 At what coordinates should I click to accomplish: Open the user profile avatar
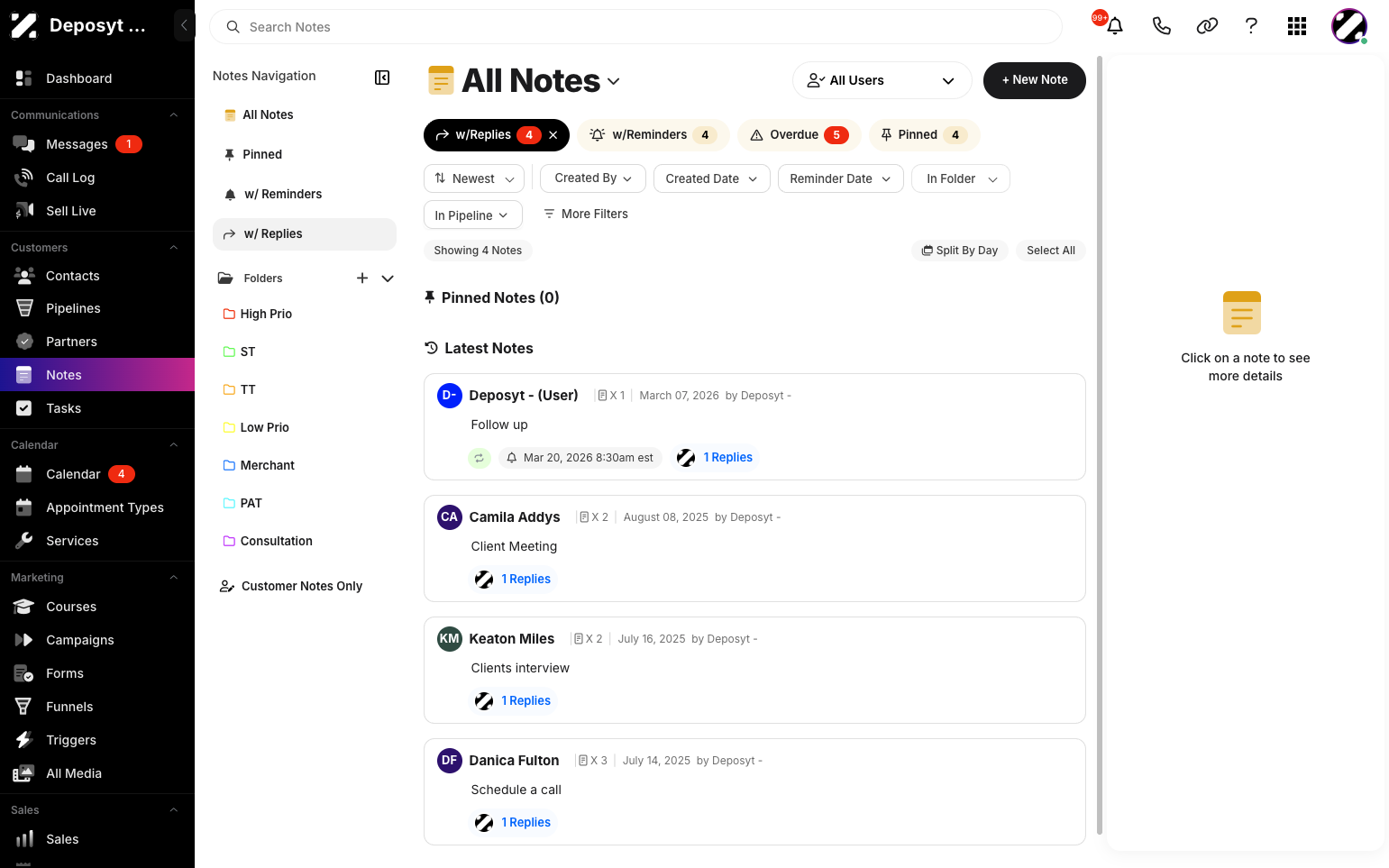1349,26
